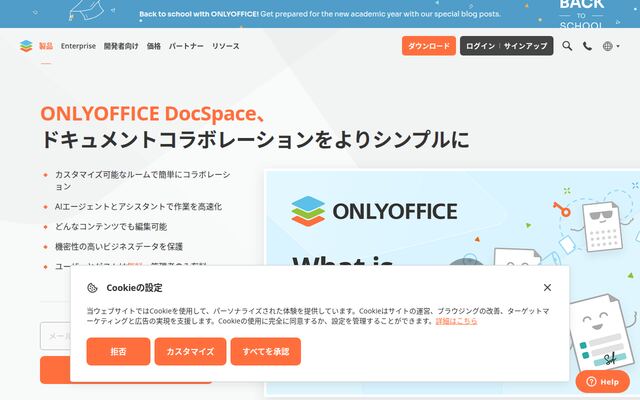The width and height of the screenshot is (640, 400).
Task: Click ログイン in the dark button
Action: 480,46
